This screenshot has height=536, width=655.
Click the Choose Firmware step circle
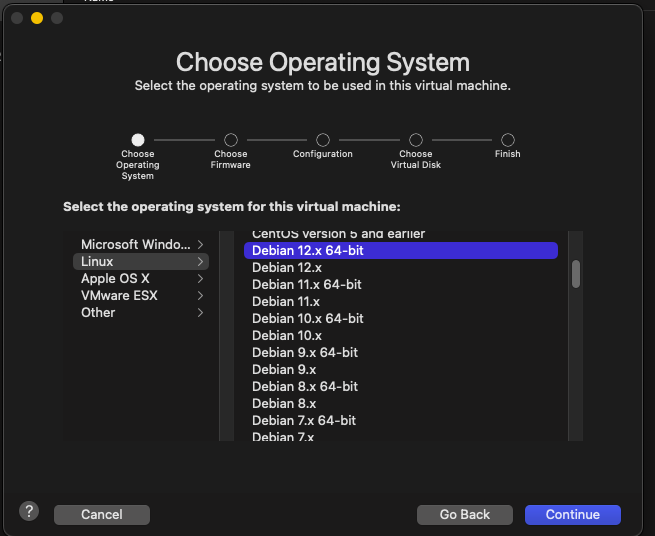pos(231,140)
